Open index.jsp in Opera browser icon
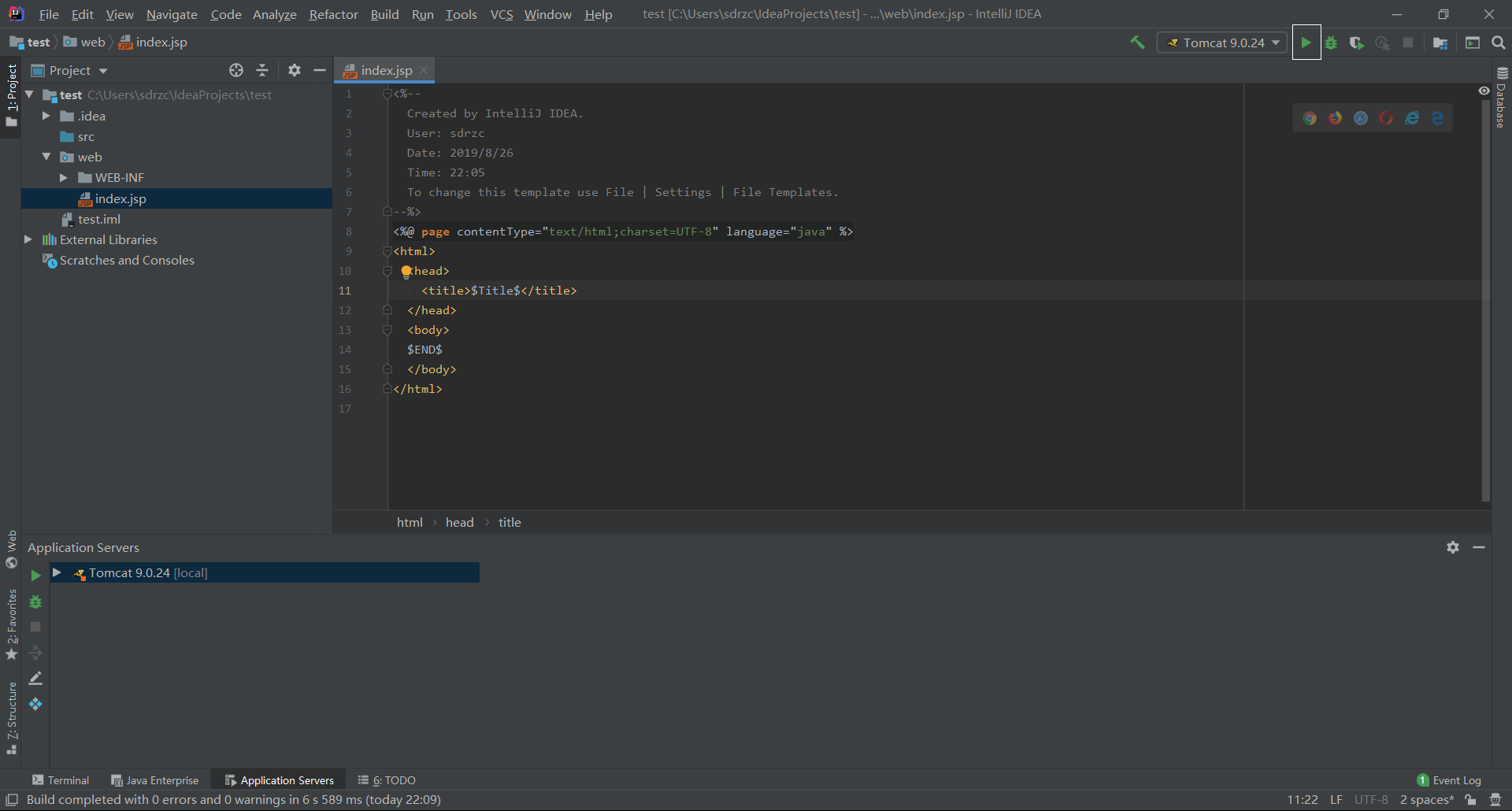Viewport: 1512px width, 811px height. click(1386, 118)
